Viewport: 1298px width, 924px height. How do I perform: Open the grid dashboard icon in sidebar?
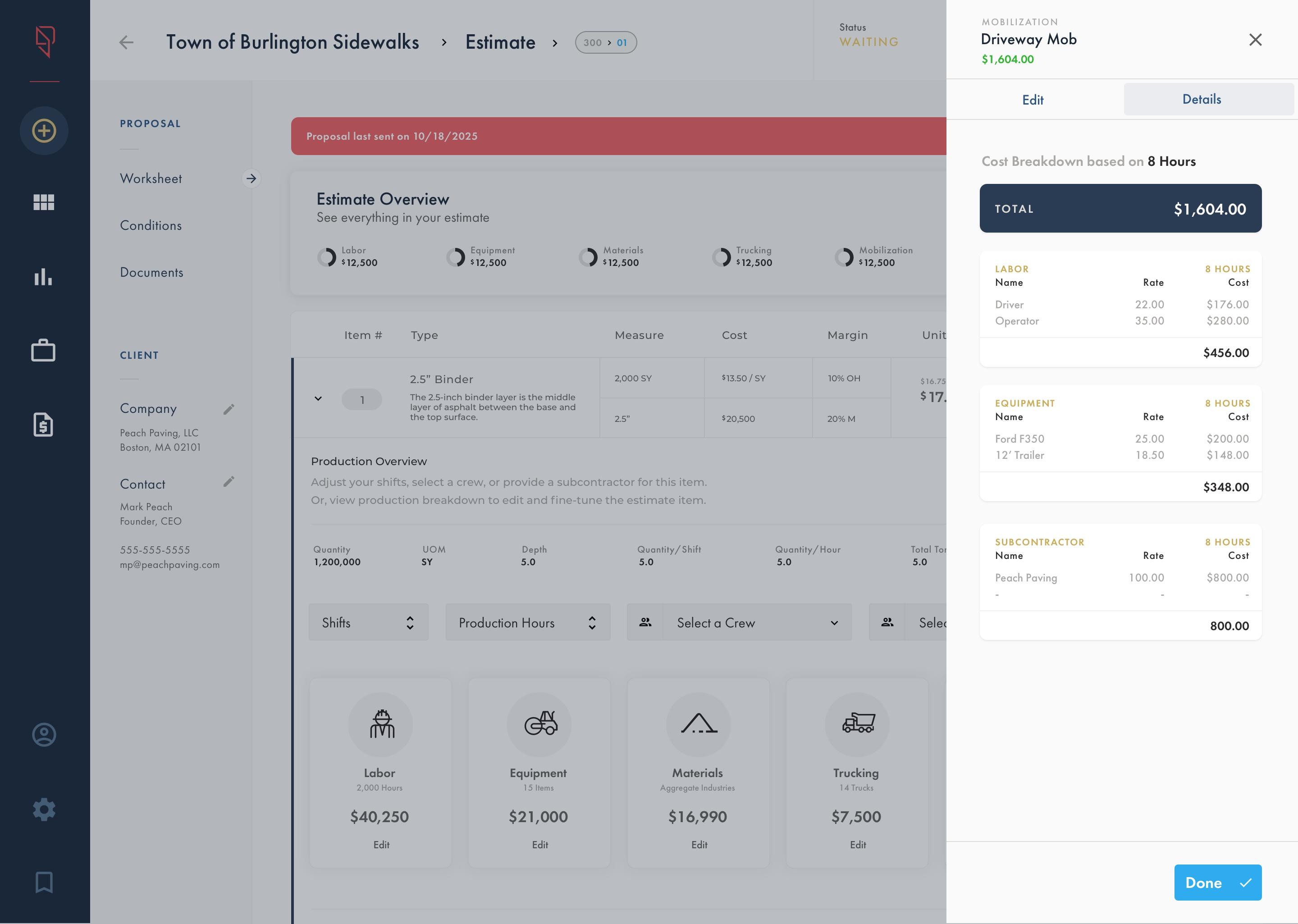point(44,202)
